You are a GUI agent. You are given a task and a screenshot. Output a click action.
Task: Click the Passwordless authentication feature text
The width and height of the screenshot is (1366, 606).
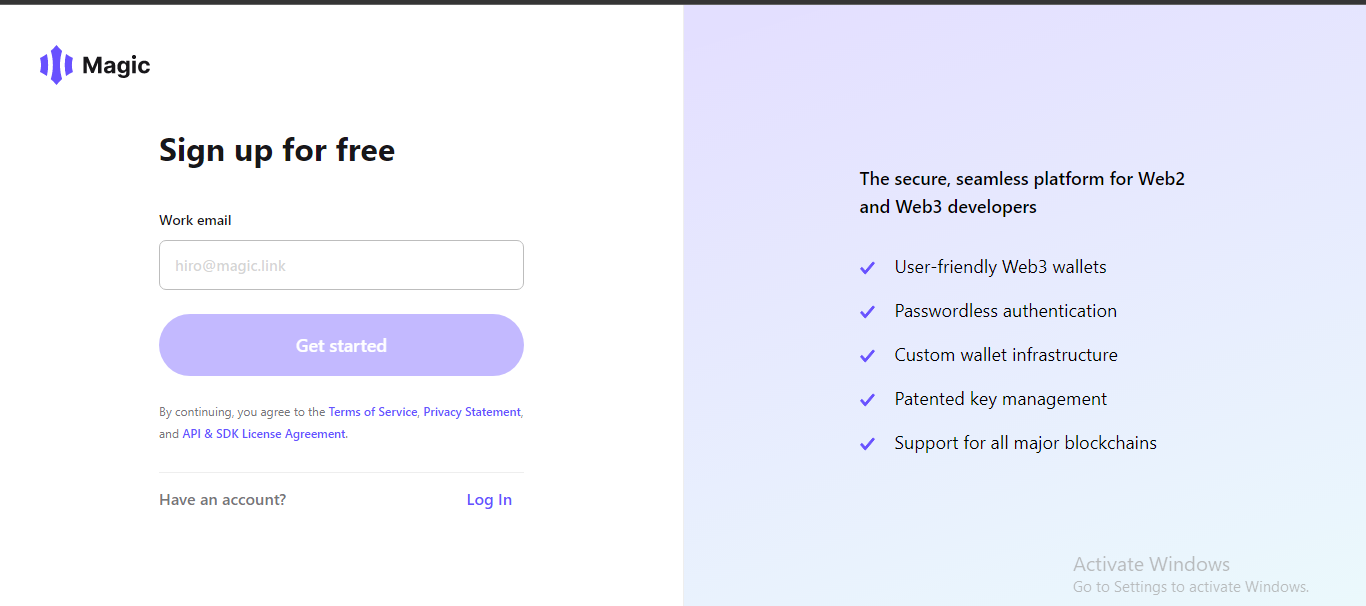pos(1005,311)
